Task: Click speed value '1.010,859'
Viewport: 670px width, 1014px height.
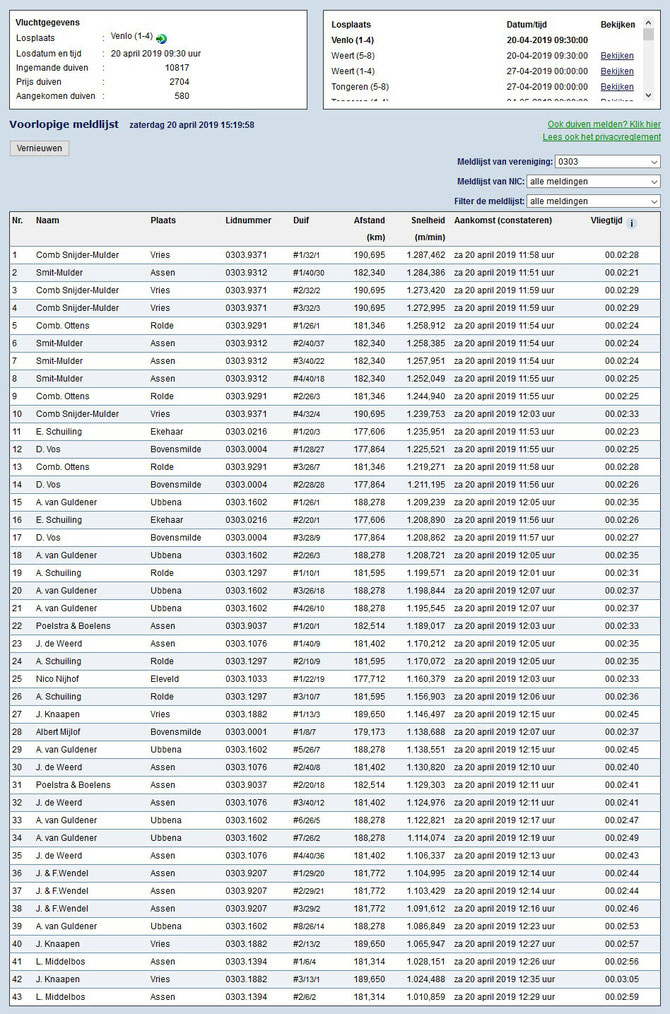Action: point(426,997)
